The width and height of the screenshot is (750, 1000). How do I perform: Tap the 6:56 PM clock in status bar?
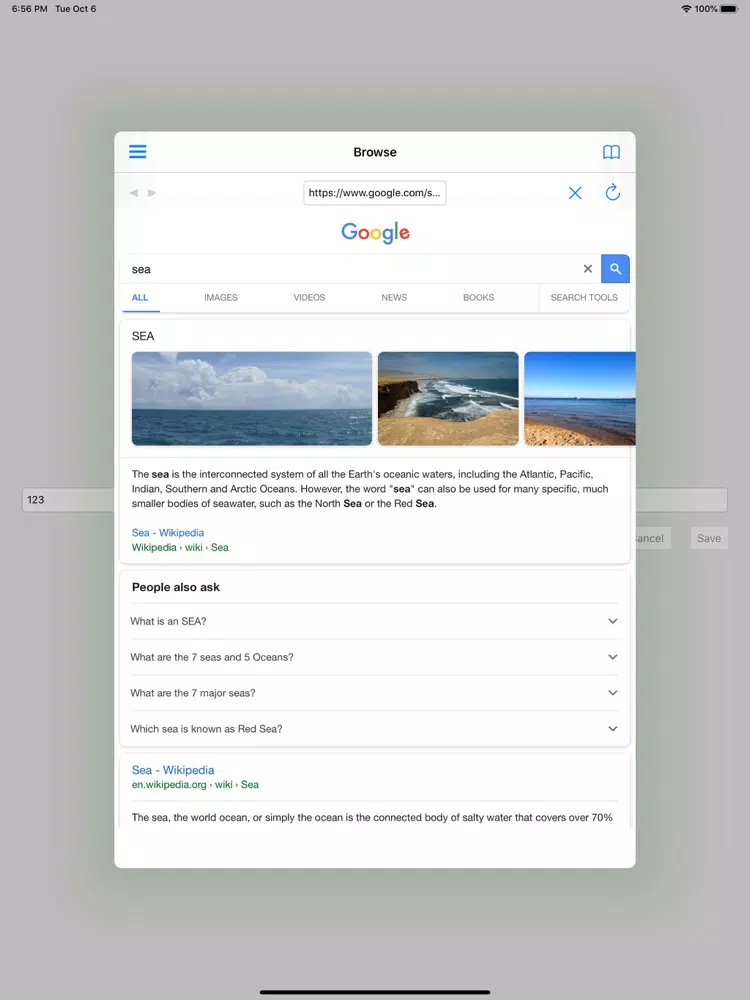coord(29,9)
